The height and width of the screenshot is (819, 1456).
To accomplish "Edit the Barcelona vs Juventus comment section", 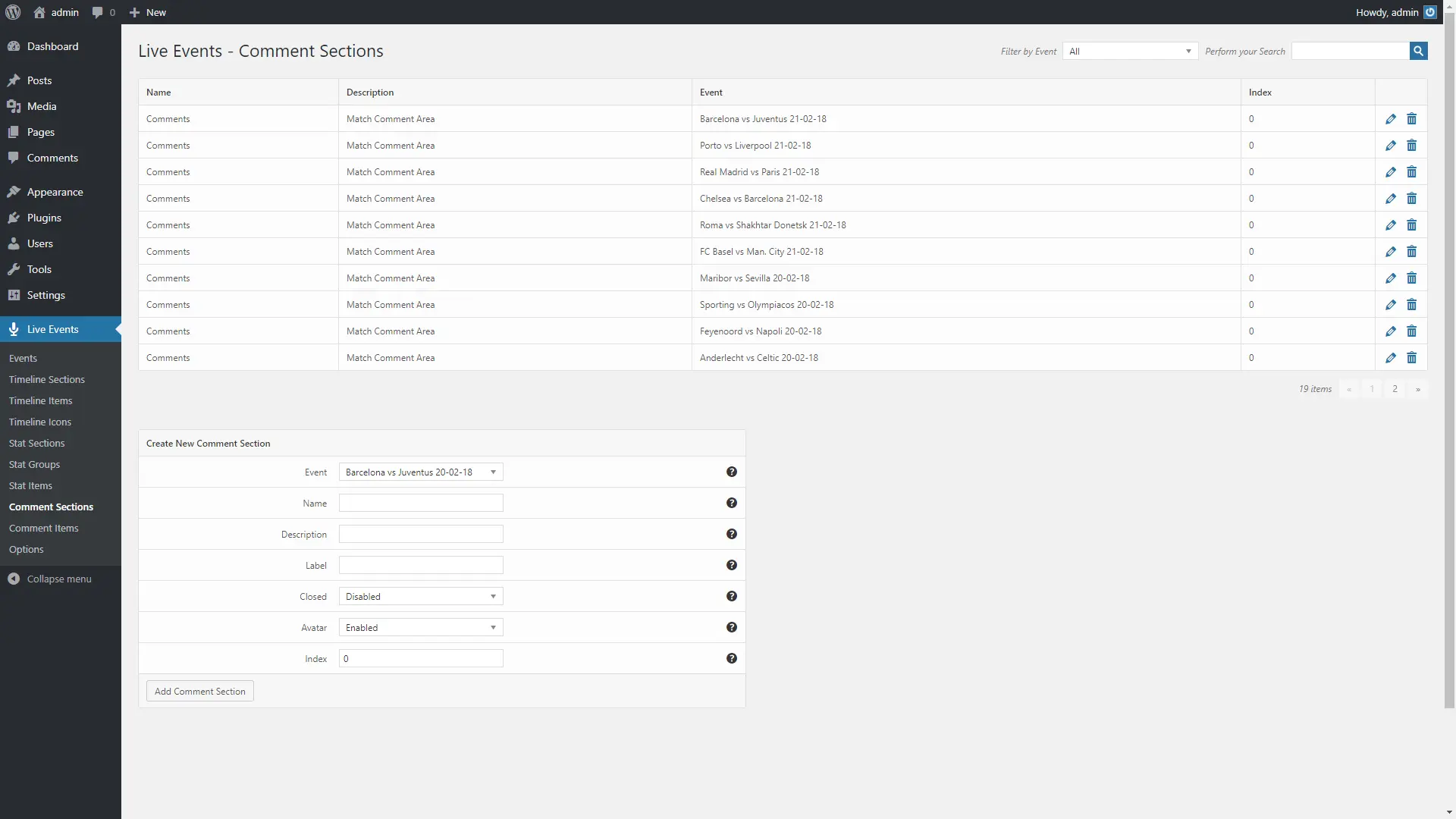I will coord(1390,119).
